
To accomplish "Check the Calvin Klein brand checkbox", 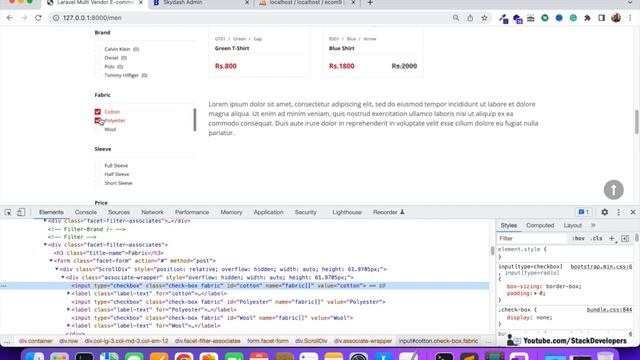I will 98,49.
